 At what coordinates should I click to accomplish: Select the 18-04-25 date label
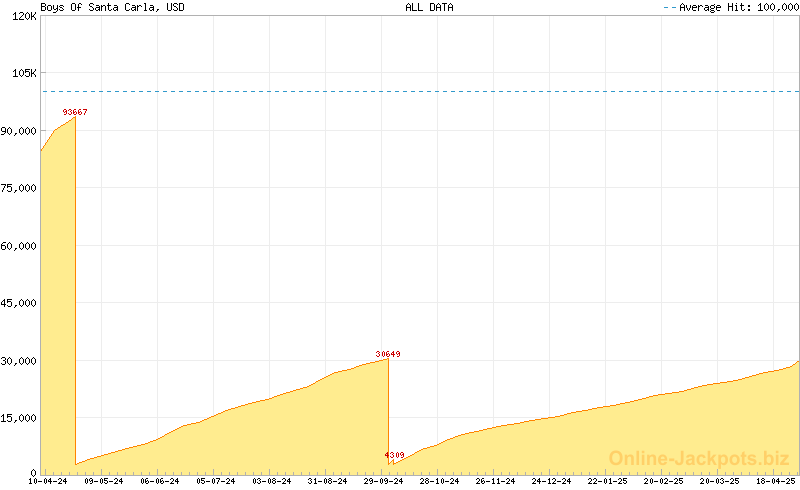(775, 481)
